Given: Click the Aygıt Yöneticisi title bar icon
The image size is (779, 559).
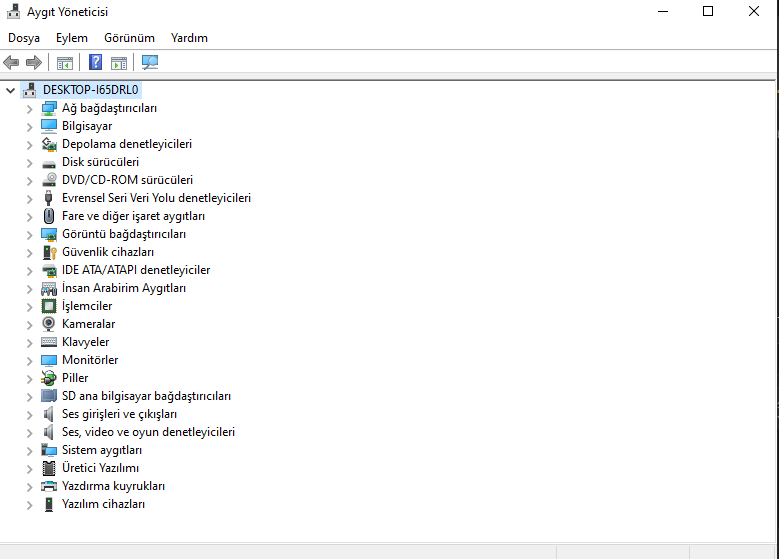Looking at the screenshot, I should pos(13,11).
